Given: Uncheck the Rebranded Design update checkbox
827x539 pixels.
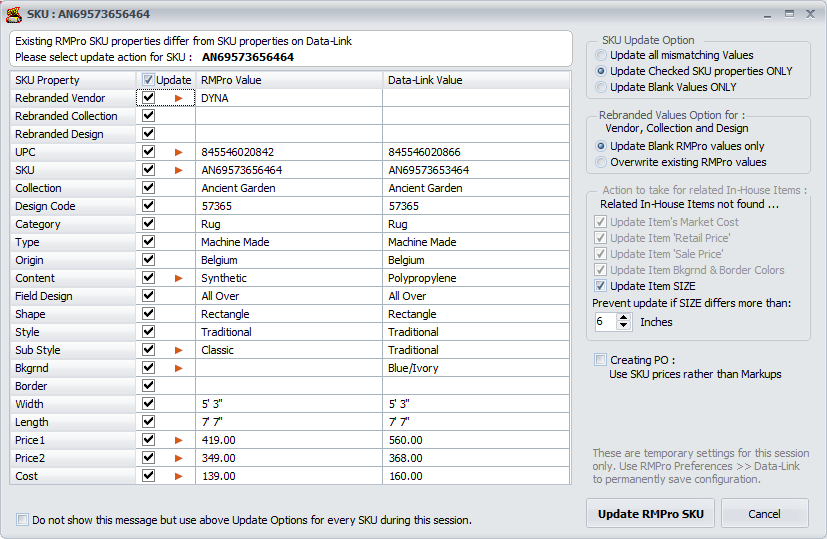Looking at the screenshot, I should click(148, 133).
